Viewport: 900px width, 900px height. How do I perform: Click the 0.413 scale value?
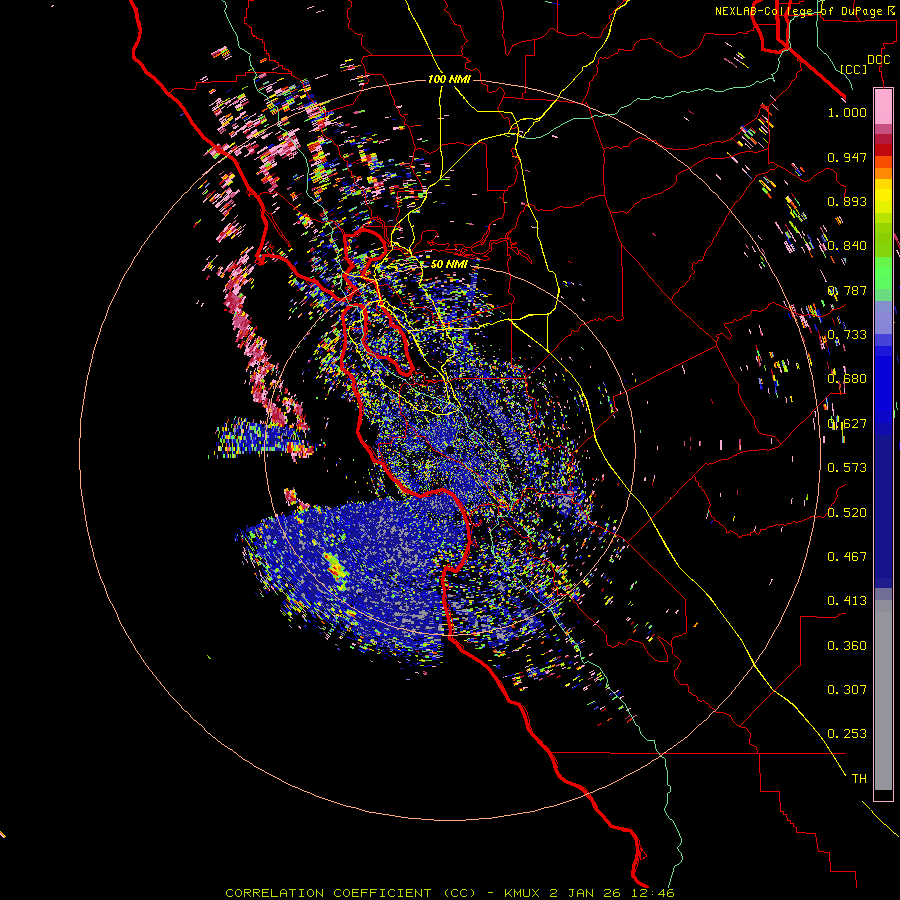pos(847,601)
